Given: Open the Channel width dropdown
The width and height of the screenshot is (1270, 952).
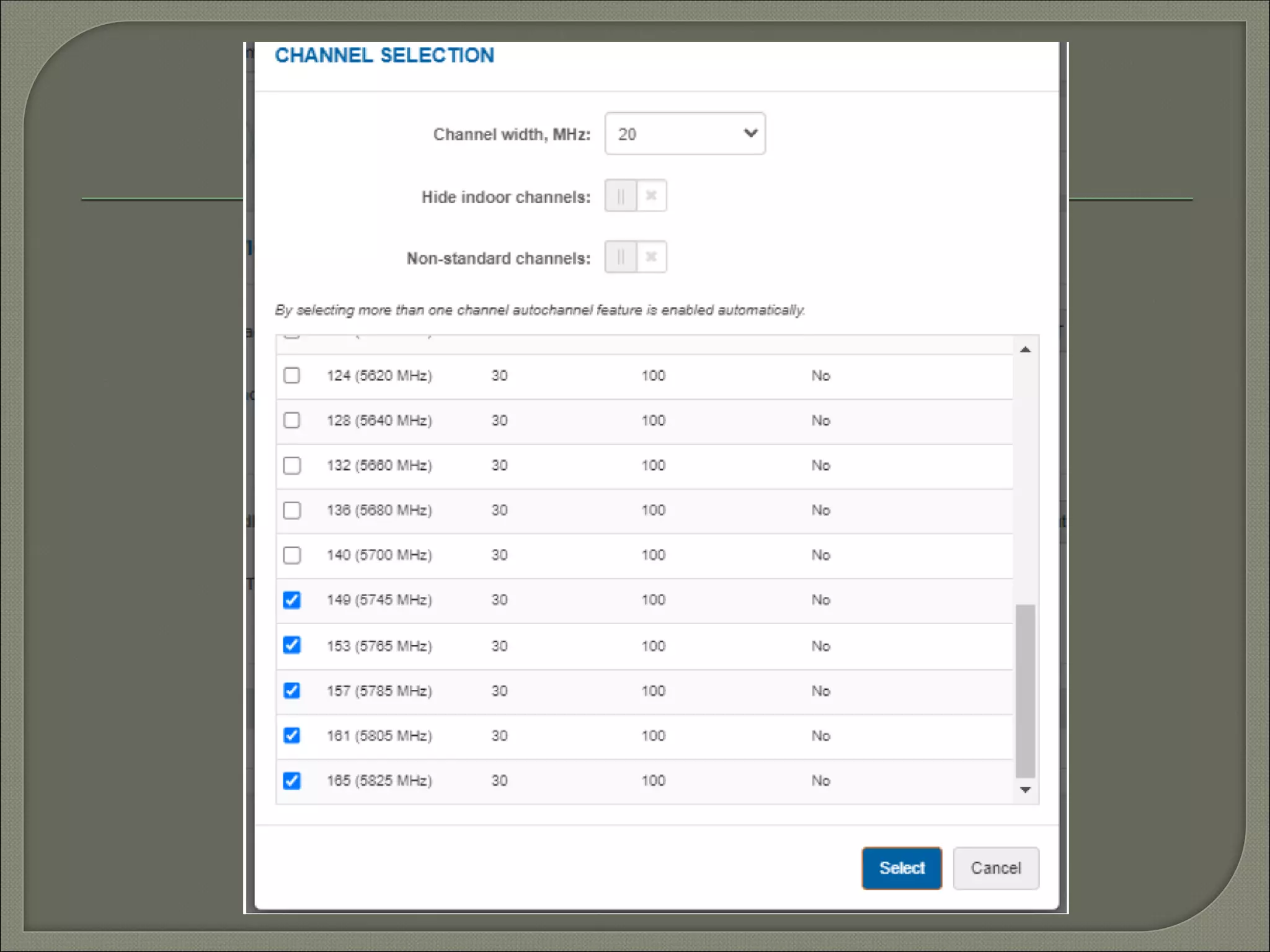Looking at the screenshot, I should pyautogui.click(x=685, y=134).
